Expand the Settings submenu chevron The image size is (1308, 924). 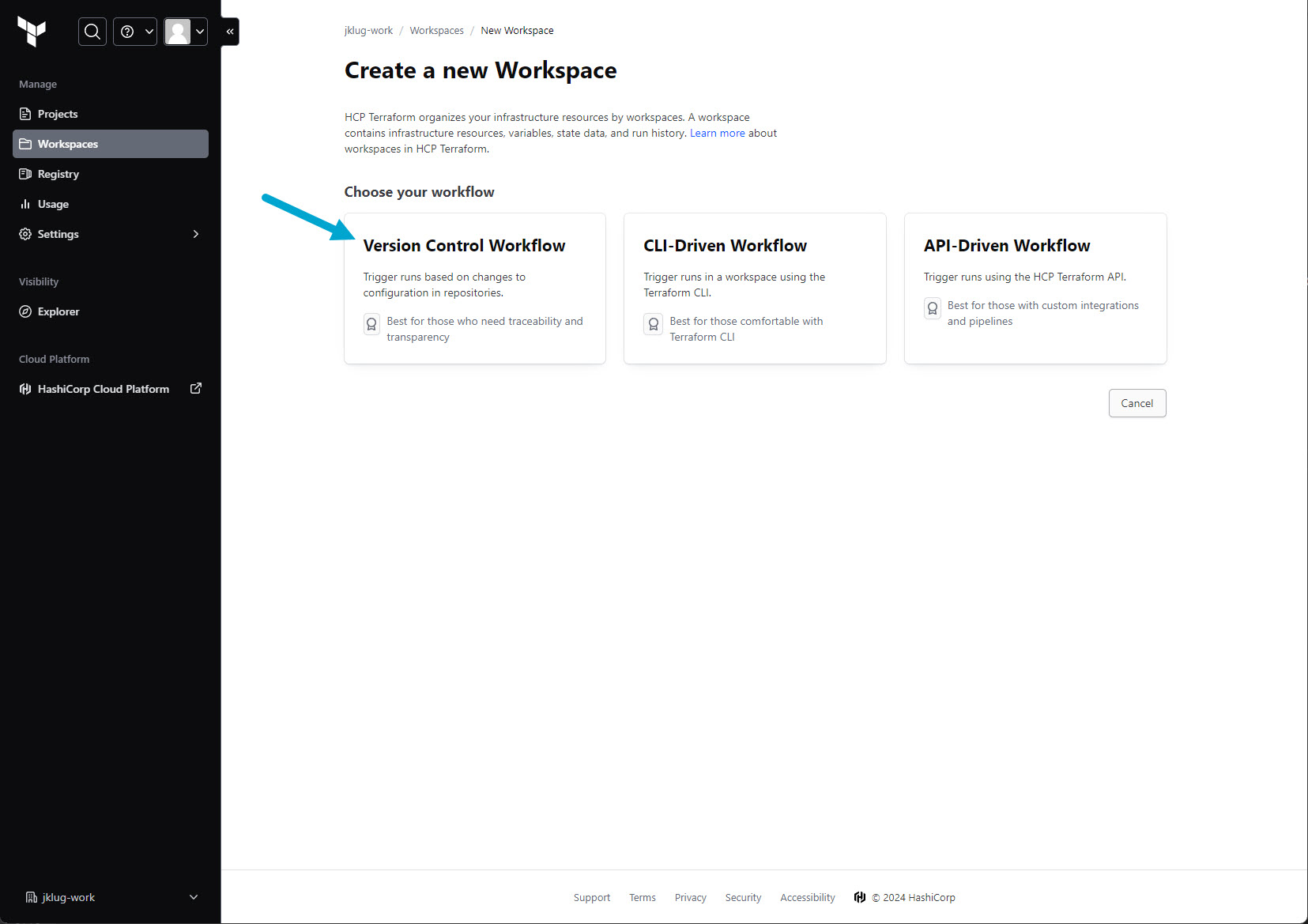pyautogui.click(x=195, y=234)
